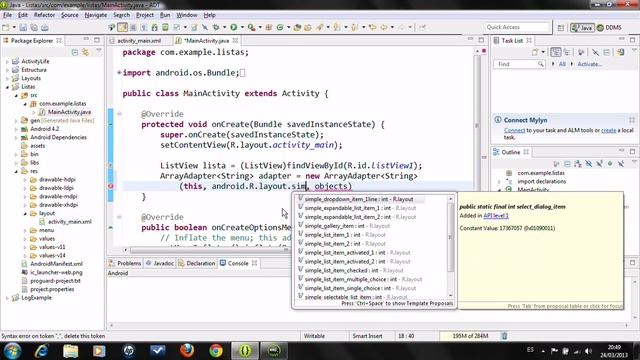
Task: Click the Run External Tools icon
Action: point(251,27)
